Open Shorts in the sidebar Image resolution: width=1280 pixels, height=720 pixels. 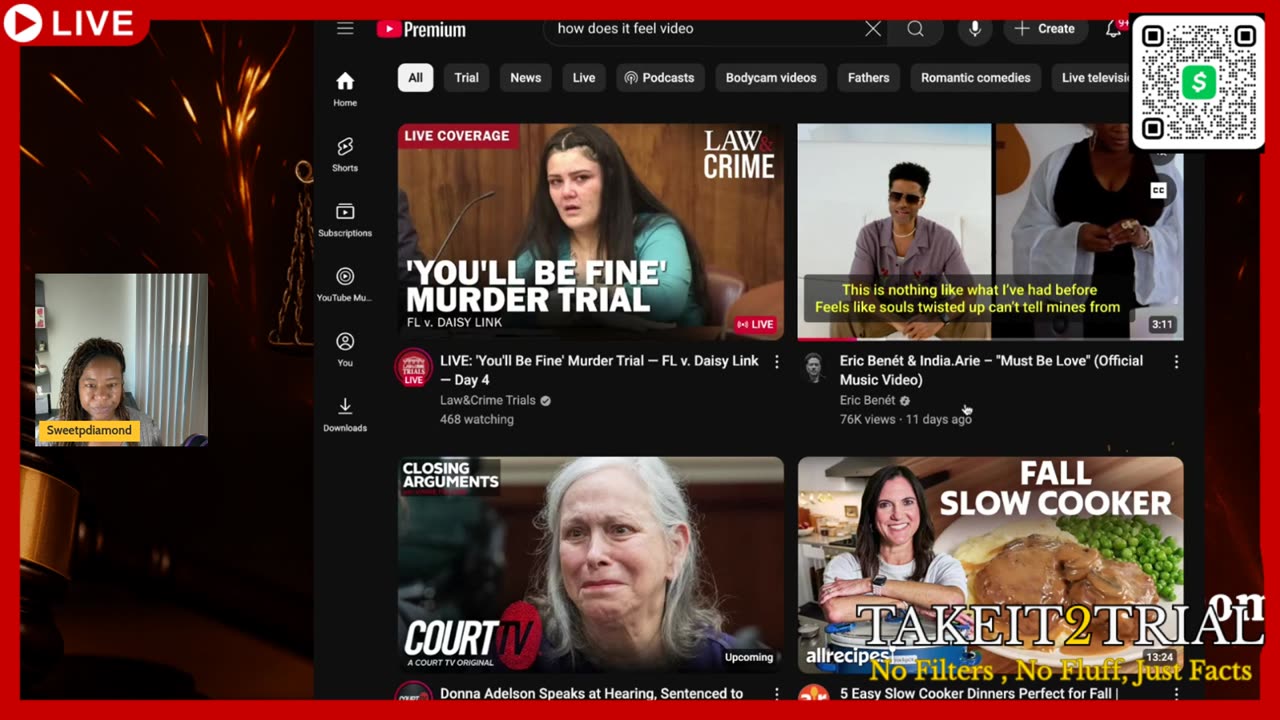coord(345,154)
